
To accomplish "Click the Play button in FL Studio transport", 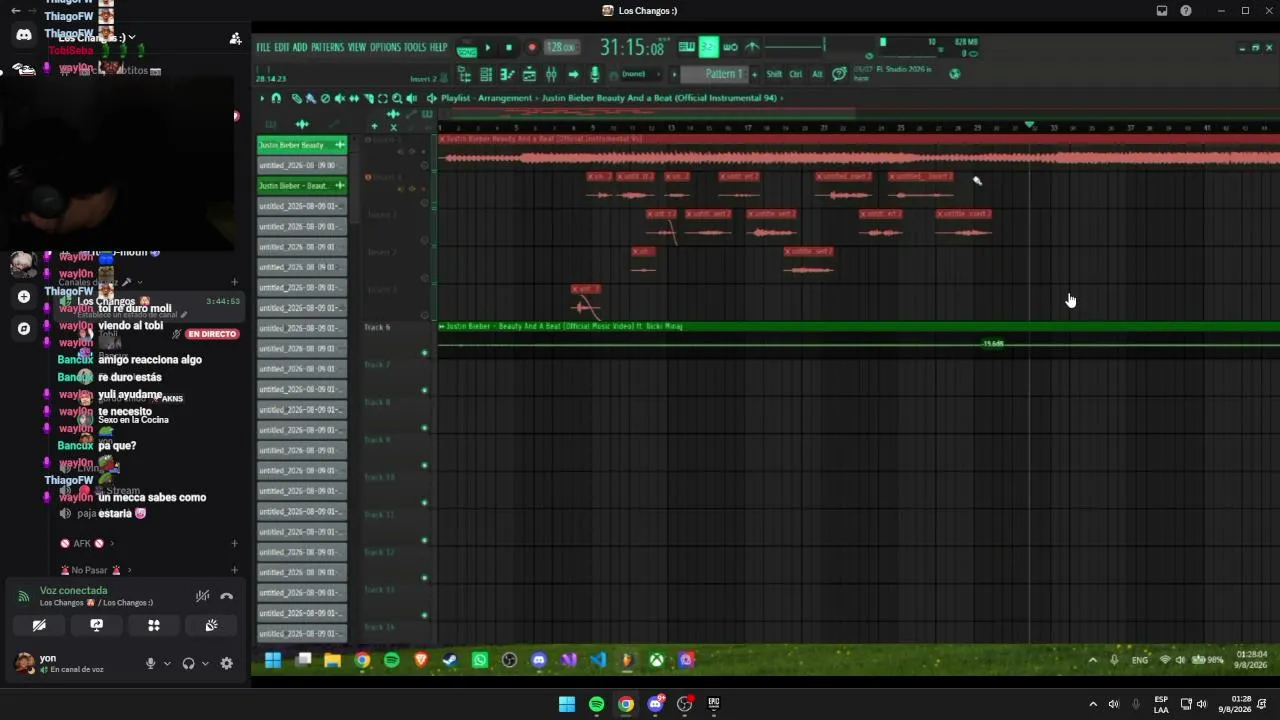I will (488, 47).
